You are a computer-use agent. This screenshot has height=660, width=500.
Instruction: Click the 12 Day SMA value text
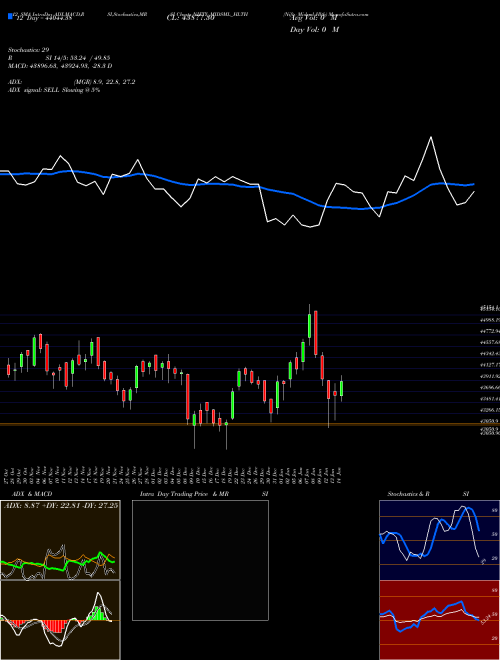coord(44,18)
